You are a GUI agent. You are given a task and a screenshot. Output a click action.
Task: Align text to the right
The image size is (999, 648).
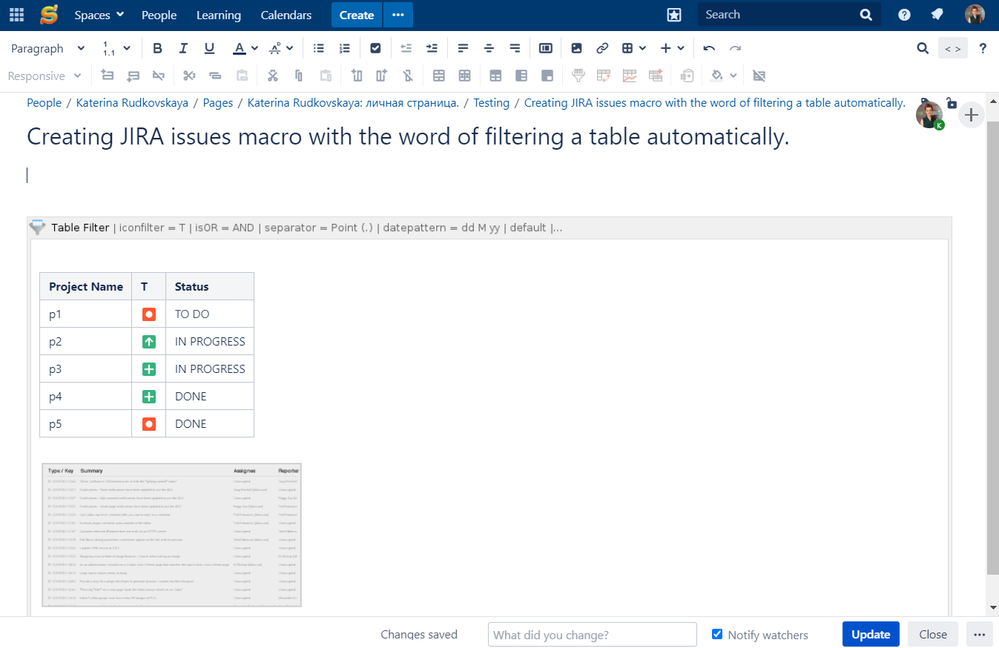coord(515,48)
